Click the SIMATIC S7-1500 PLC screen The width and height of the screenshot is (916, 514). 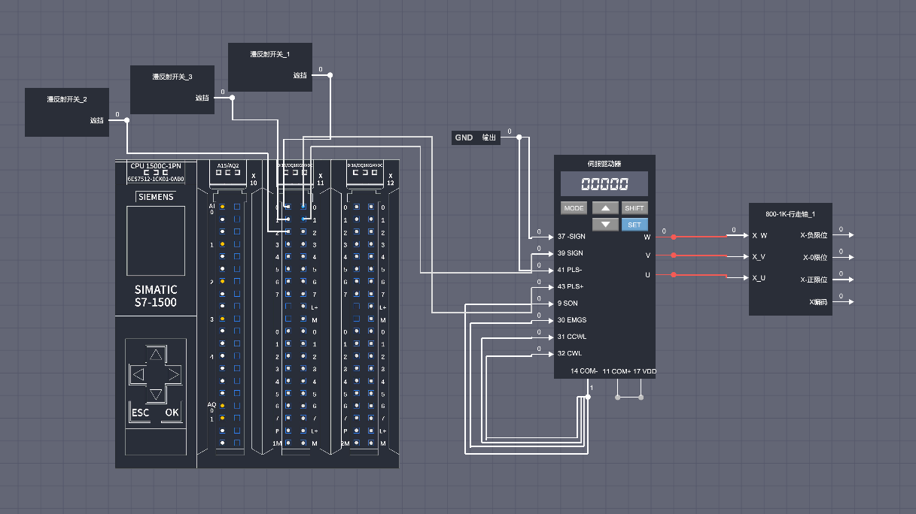click(155, 241)
